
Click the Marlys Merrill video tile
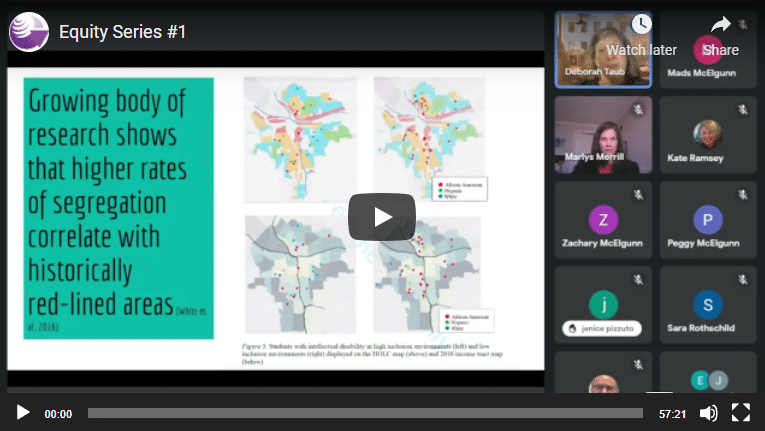[x=603, y=135]
